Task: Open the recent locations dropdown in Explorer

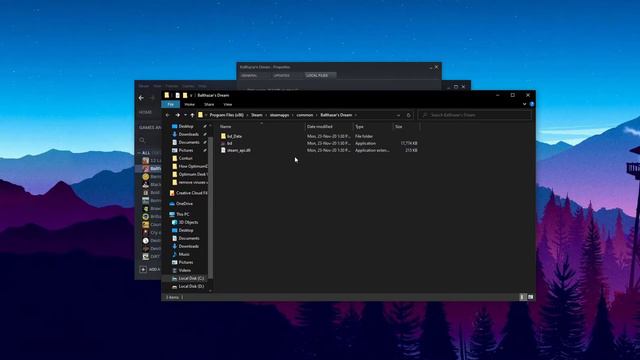Action: [185, 115]
